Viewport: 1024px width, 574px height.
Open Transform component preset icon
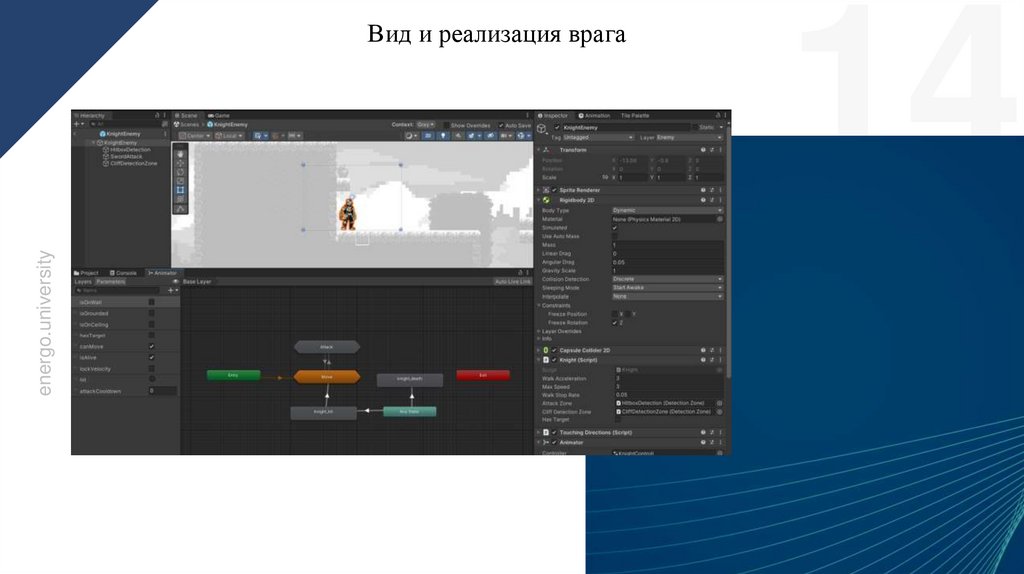[x=712, y=150]
